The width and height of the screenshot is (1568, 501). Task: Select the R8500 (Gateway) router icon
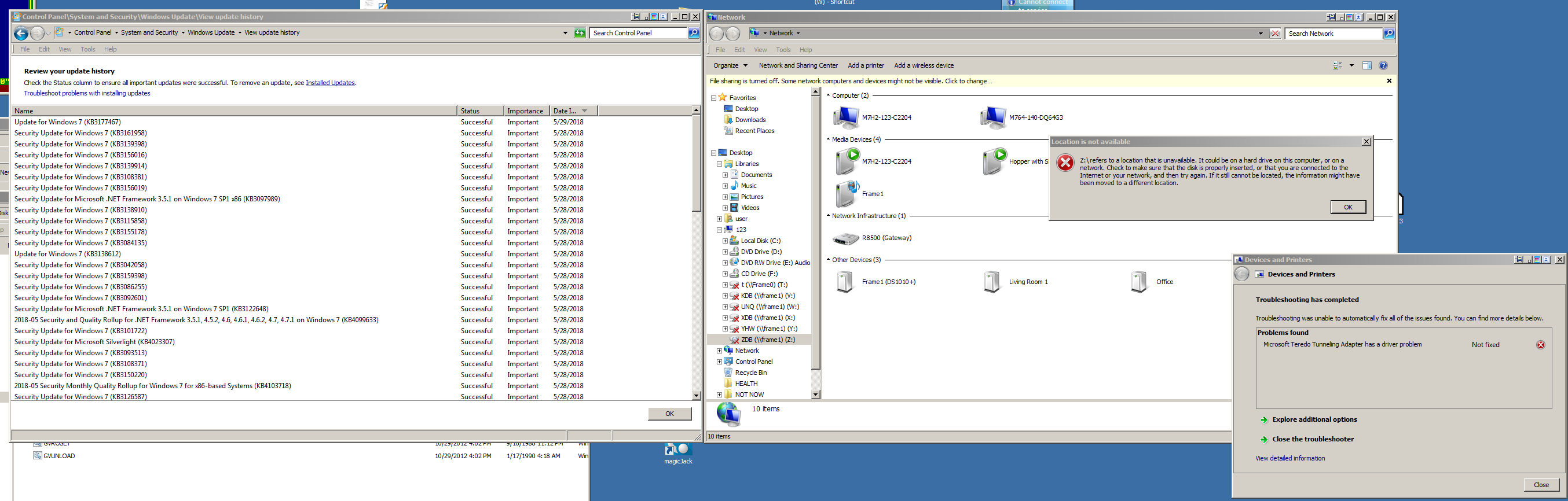[x=845, y=238]
